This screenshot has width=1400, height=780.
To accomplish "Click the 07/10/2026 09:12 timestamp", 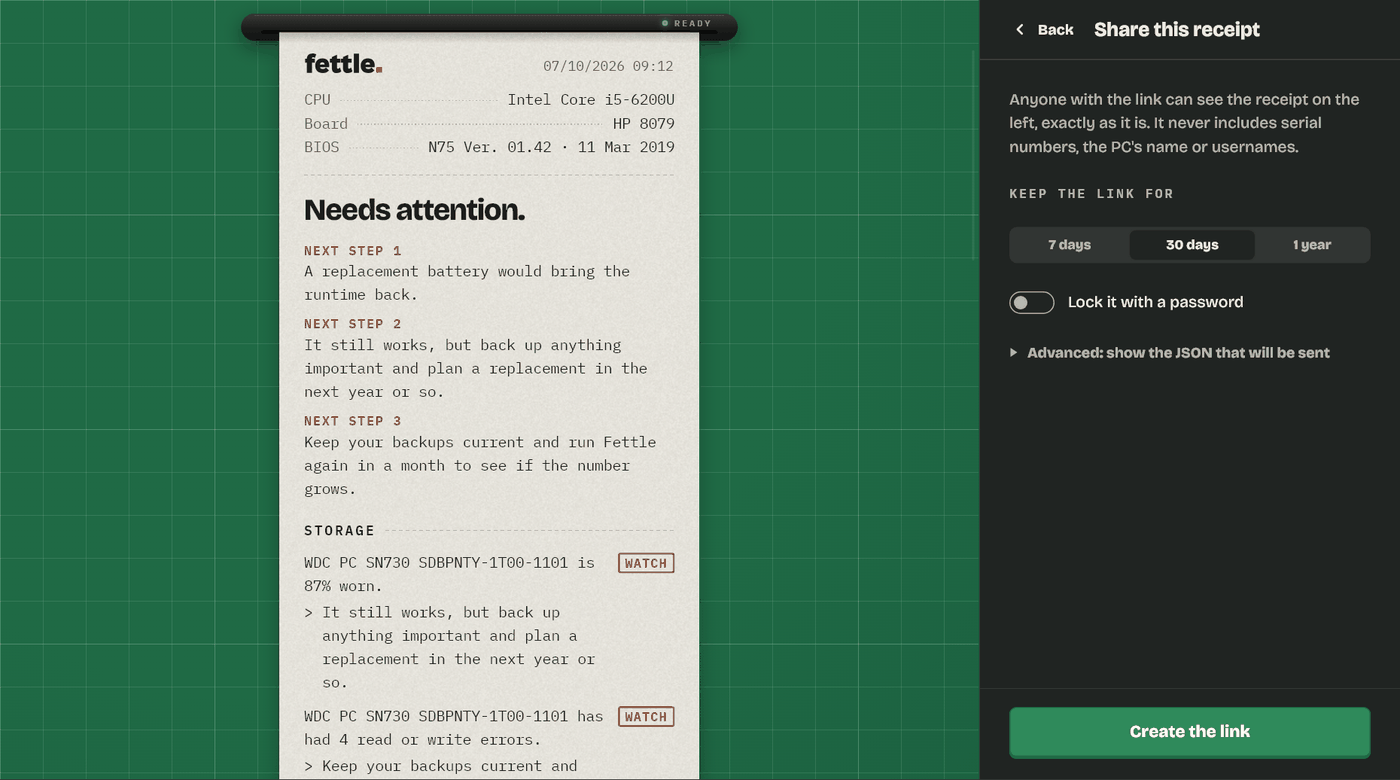I will pyautogui.click(x=608, y=66).
